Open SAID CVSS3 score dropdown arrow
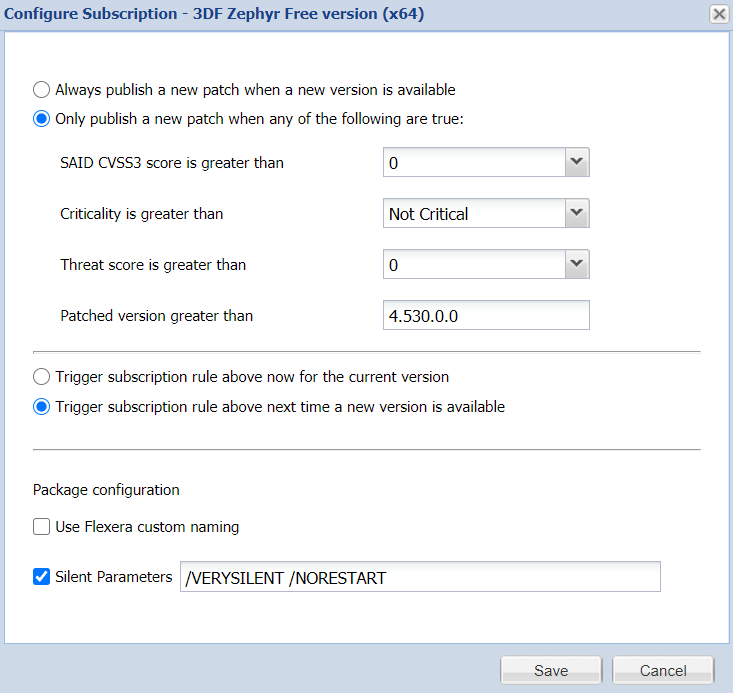 click(577, 162)
